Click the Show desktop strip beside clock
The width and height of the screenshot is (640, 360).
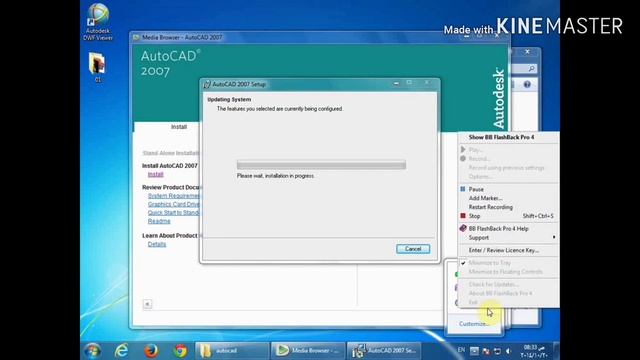click(556, 351)
